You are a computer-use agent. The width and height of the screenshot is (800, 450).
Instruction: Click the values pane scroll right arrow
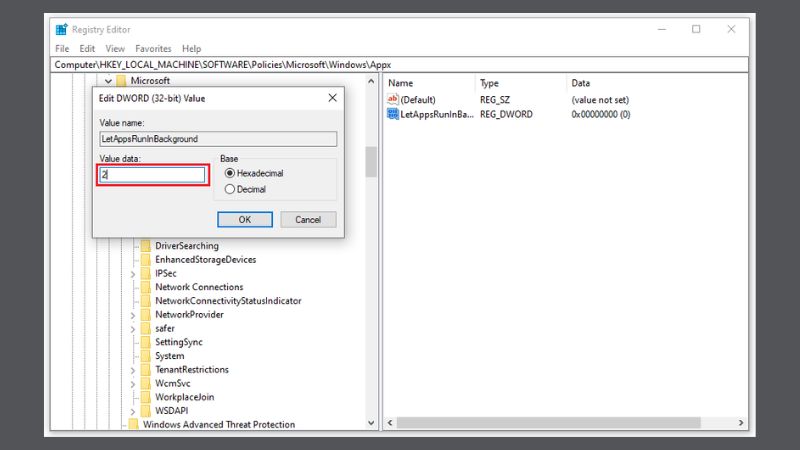coord(741,423)
